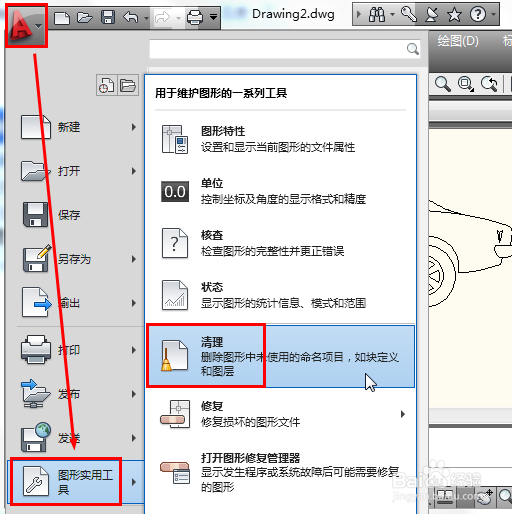Click the key subscription center icon
512x514 pixels.
click(409, 15)
